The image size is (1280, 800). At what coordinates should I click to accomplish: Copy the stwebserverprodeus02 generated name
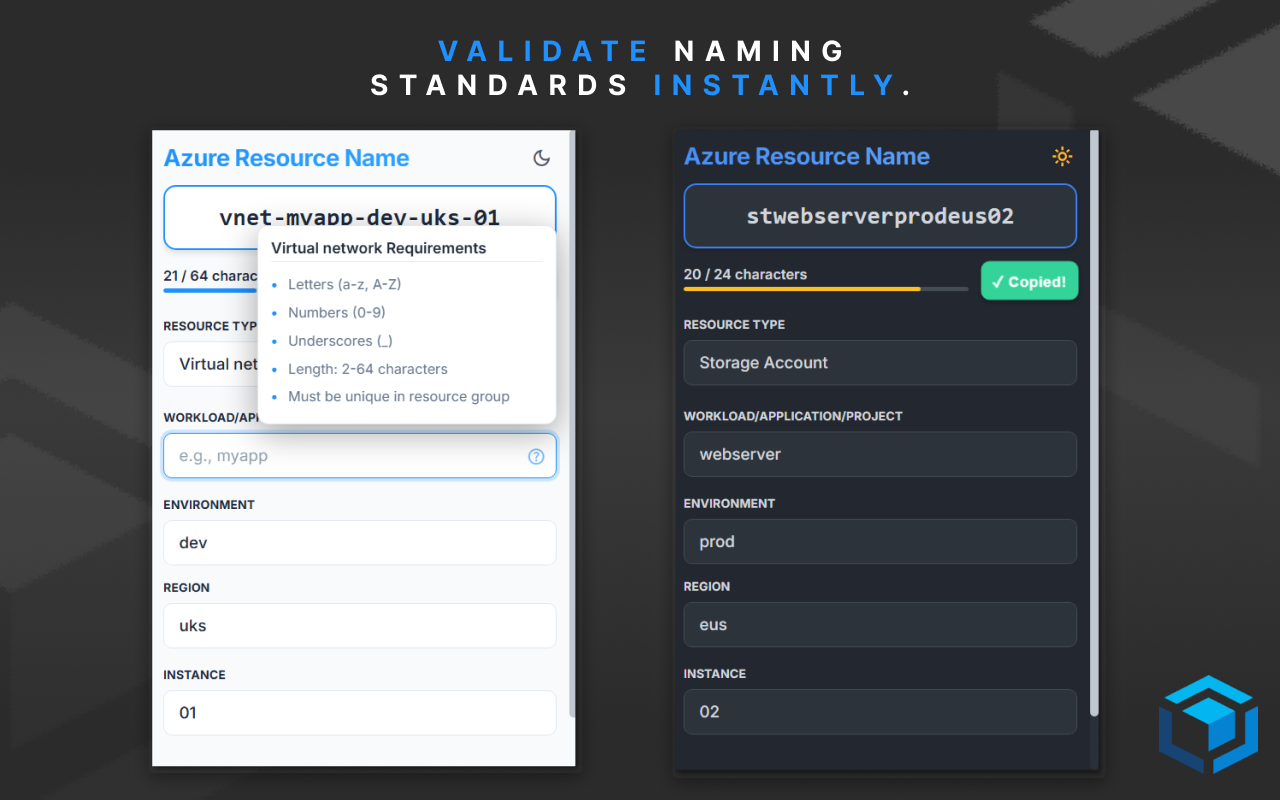click(879, 216)
